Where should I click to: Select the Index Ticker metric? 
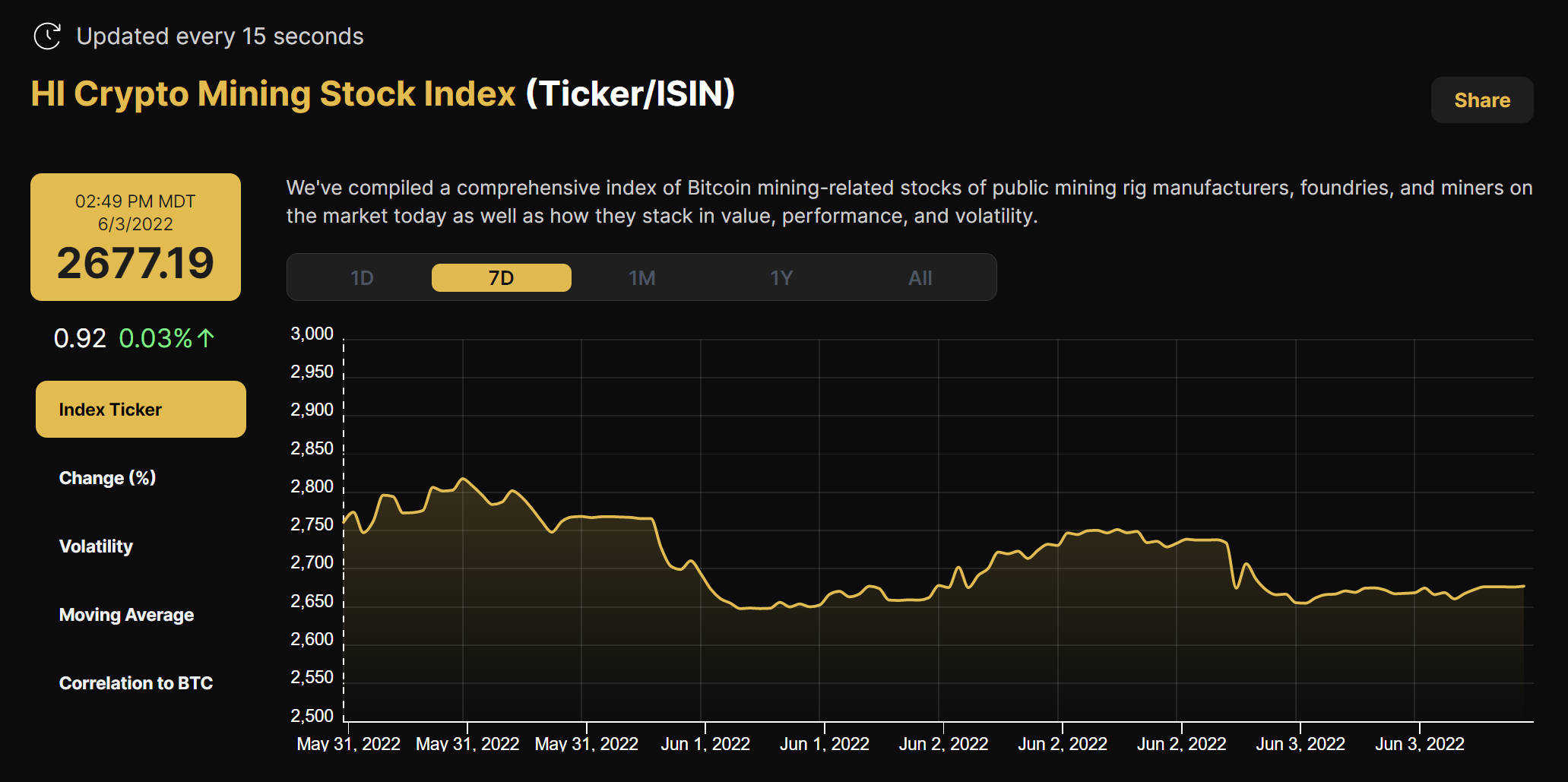coord(140,409)
